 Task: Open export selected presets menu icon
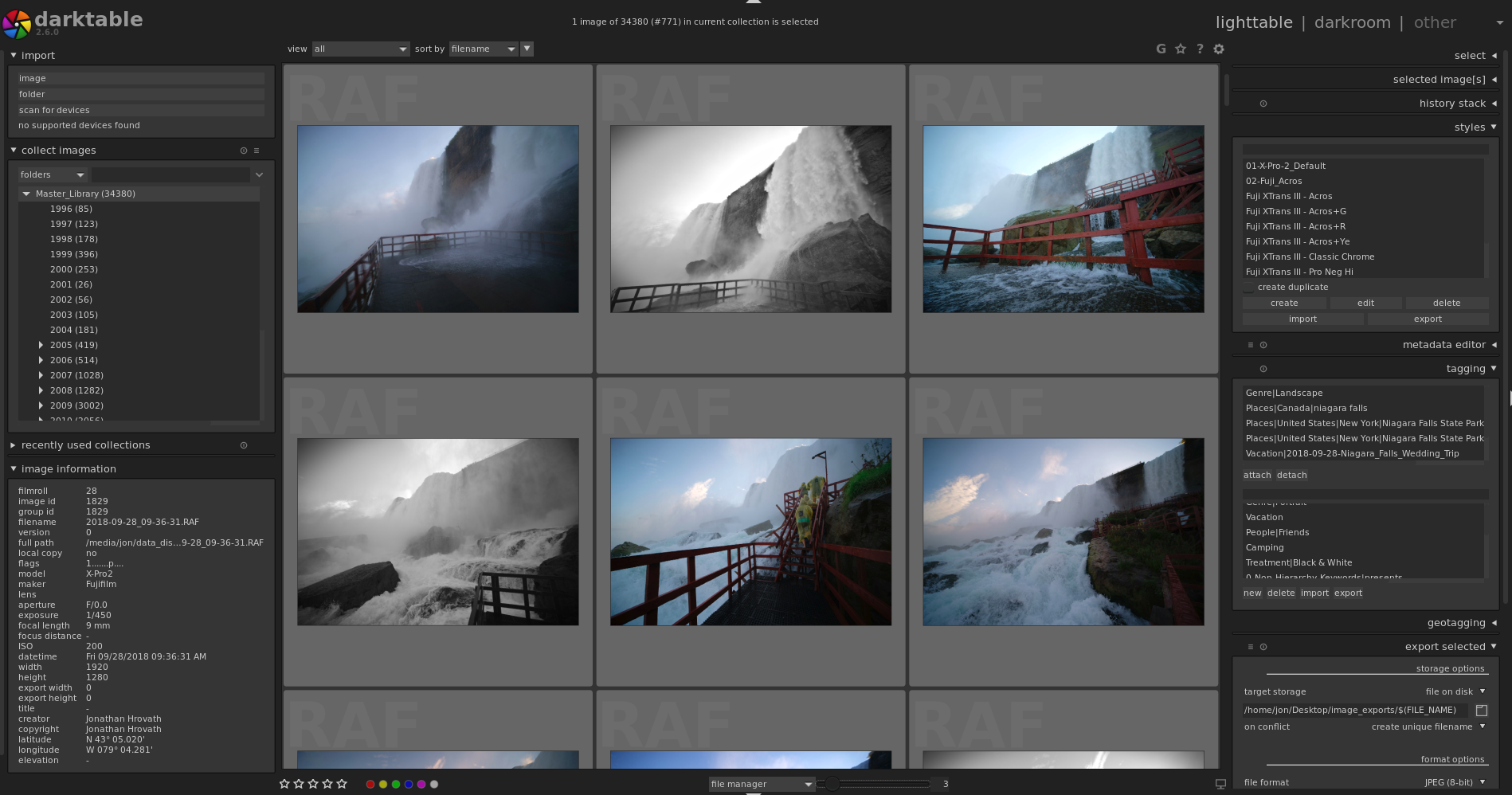click(1251, 647)
